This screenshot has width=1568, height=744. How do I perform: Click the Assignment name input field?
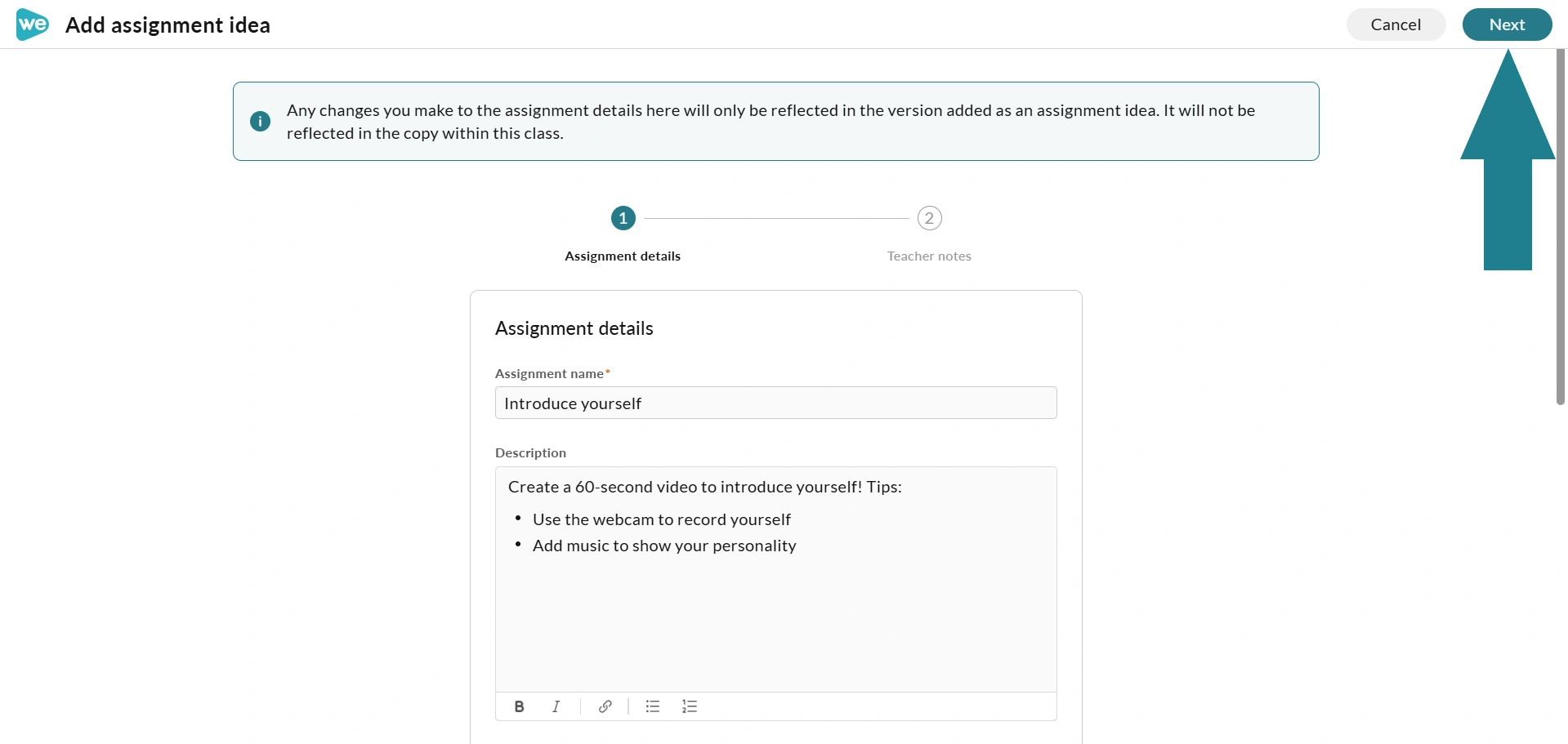[776, 403]
